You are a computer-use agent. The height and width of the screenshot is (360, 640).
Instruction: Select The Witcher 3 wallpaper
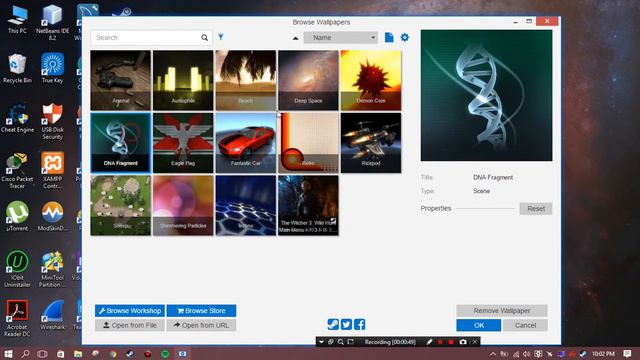[x=308, y=205]
